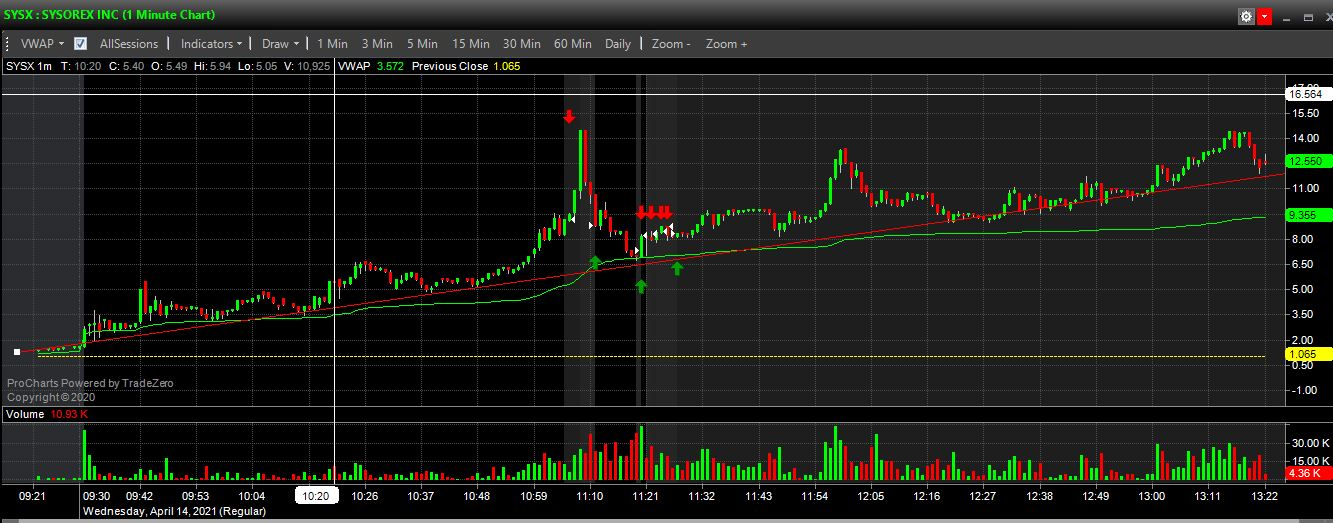Switch to 30 Min timeframe
1333x523 pixels.
point(522,44)
